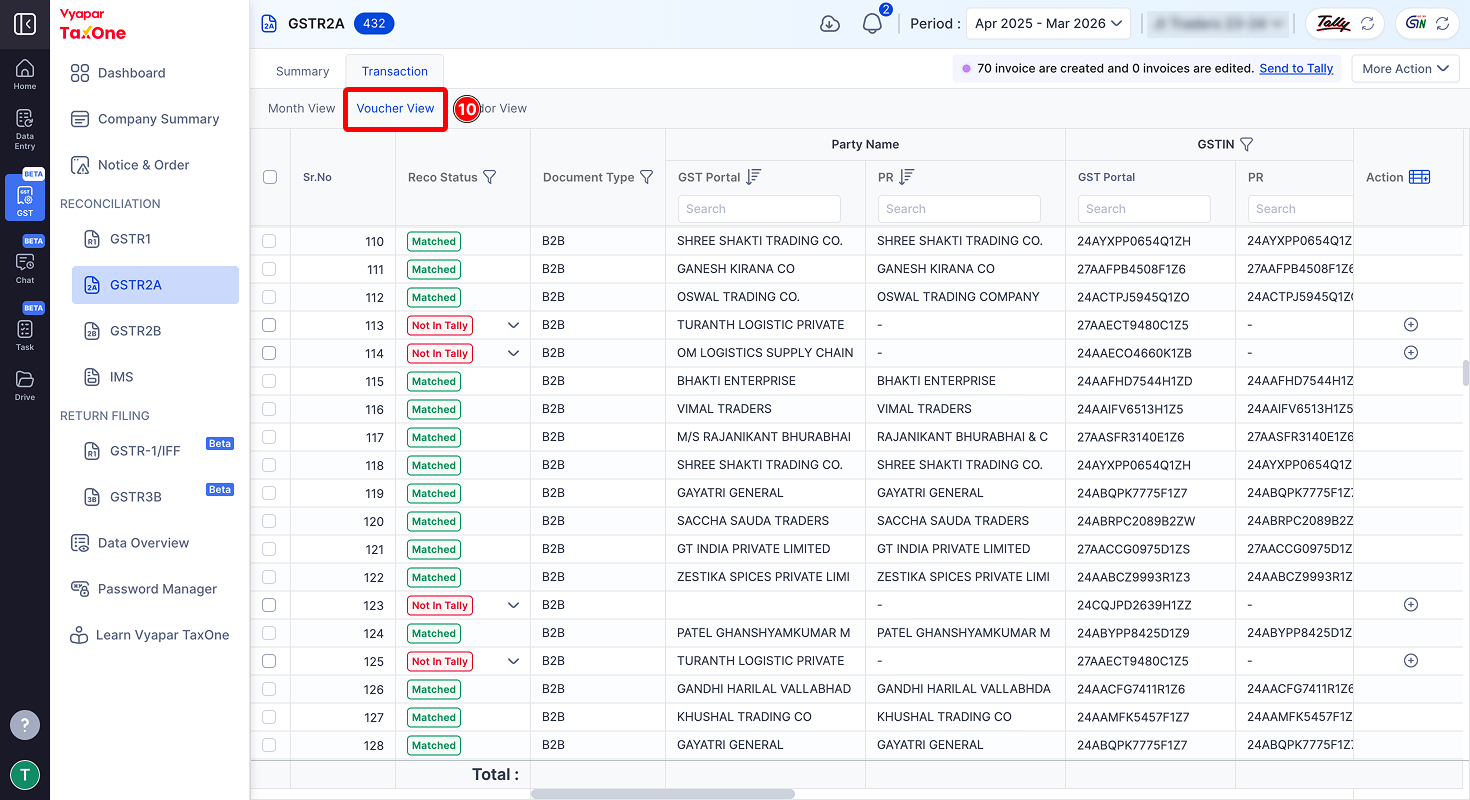Screen dimensions: 1470x800
Task: Click the cloud download icon
Action: pyautogui.click(x=830, y=24)
